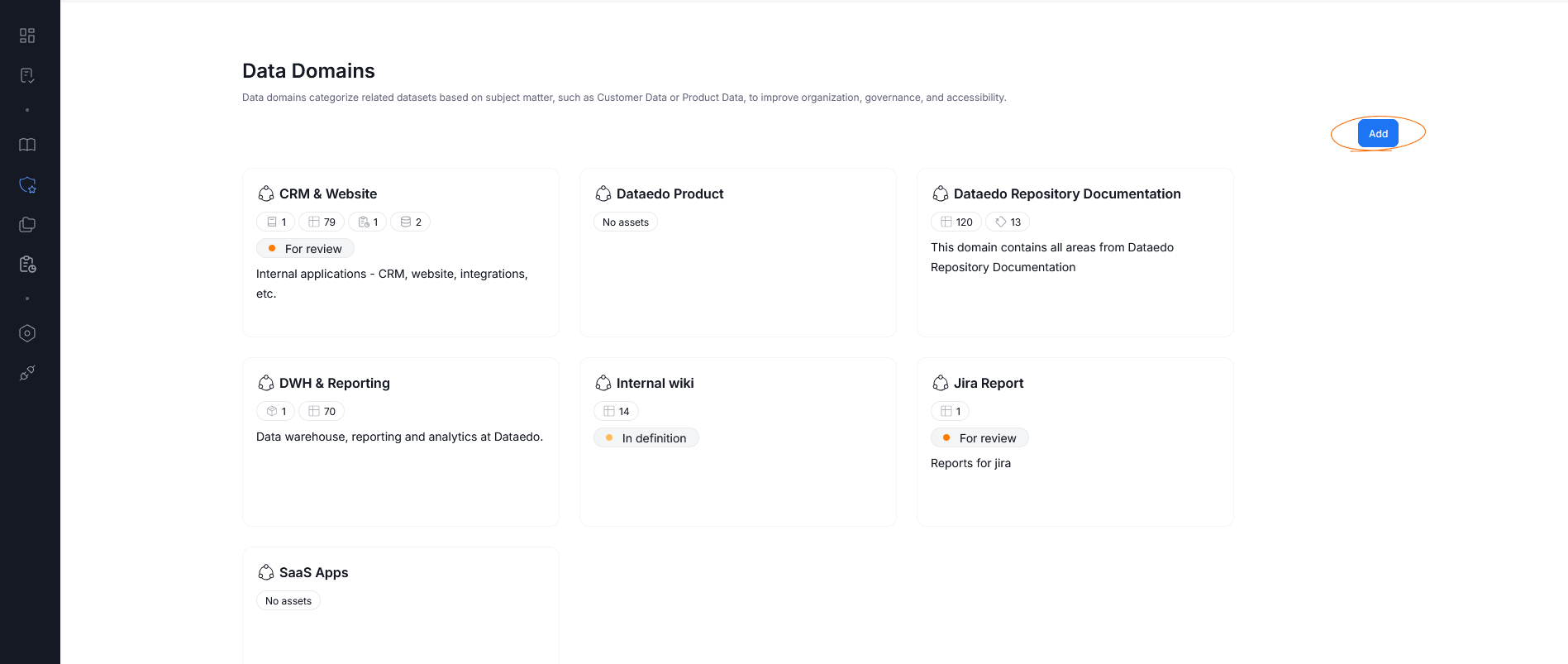Open the dashboard grid icon in sidebar

point(27,36)
